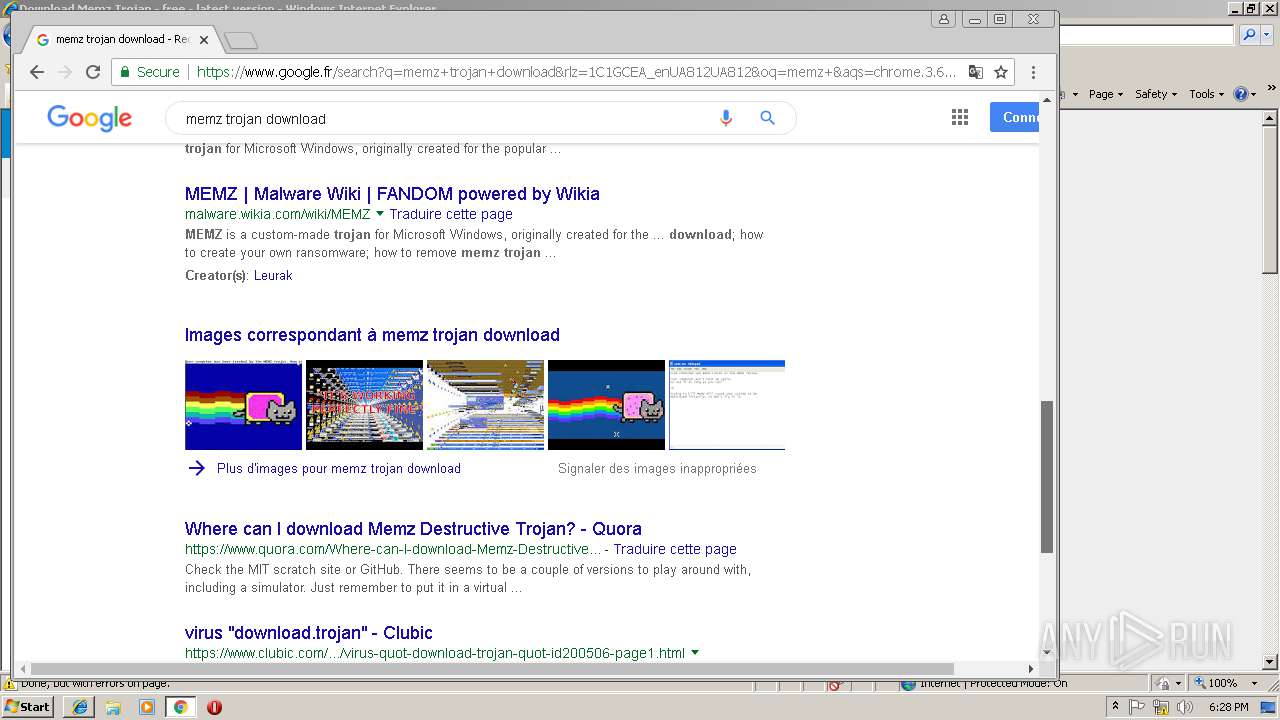The height and width of the screenshot is (720, 1280).
Task: Open the Page menu in Internet Explorer
Action: pos(1105,94)
